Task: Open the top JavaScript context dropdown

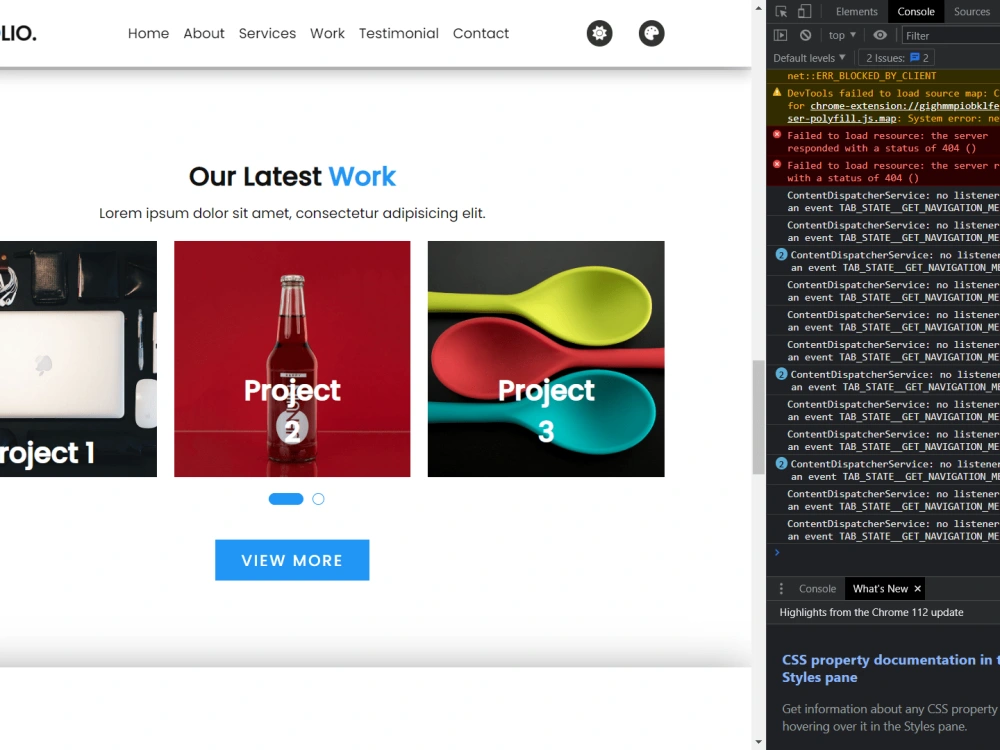Action: coord(842,35)
